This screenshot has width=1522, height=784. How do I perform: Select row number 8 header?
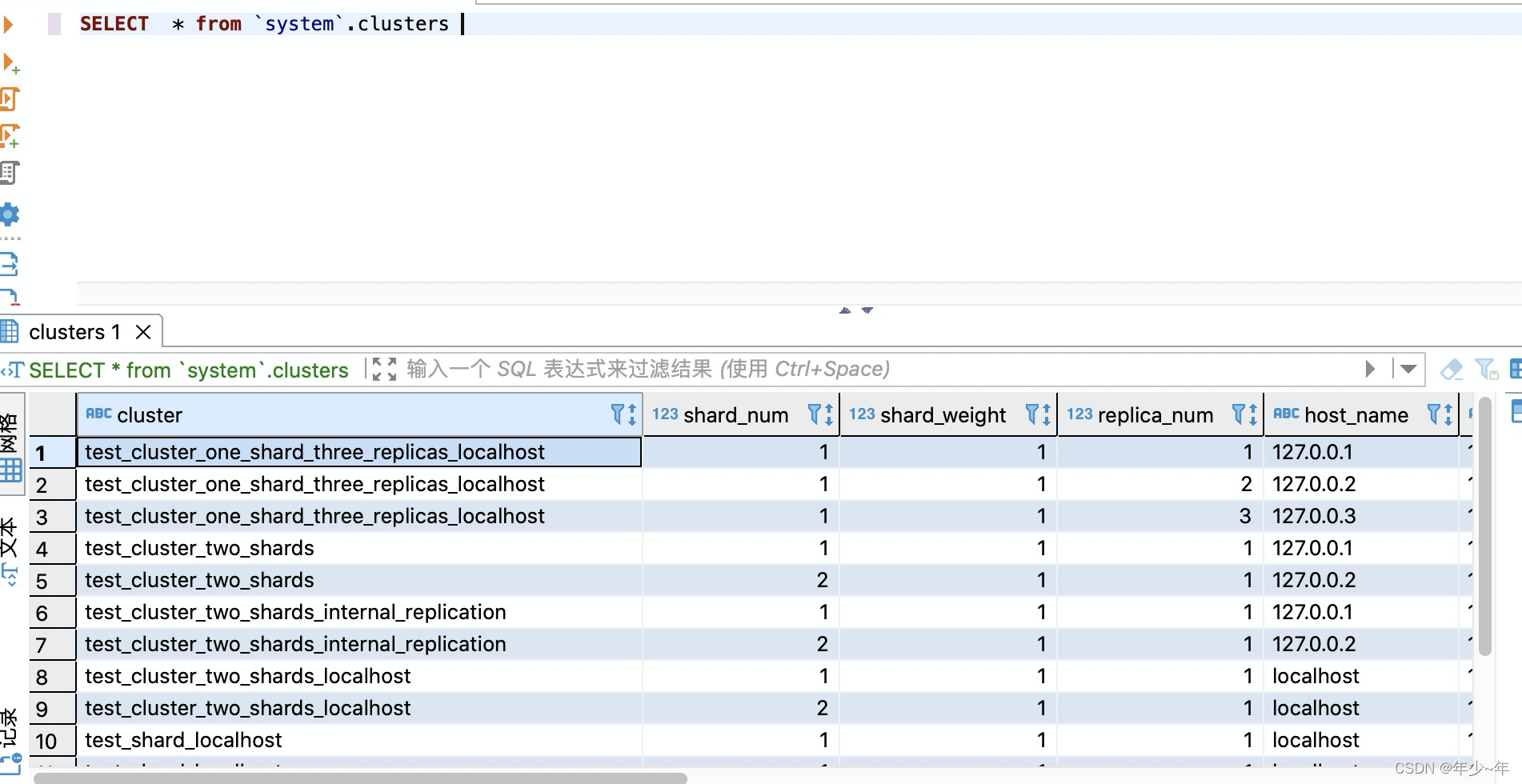pos(52,677)
